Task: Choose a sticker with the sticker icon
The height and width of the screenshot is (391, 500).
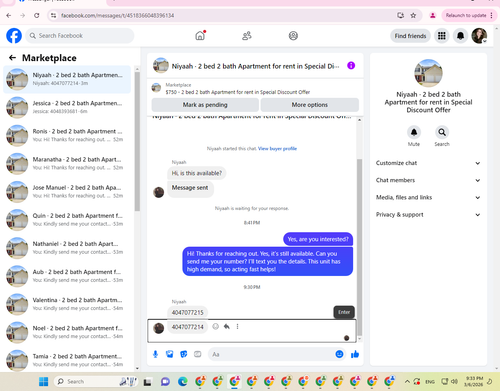Action: (184, 354)
